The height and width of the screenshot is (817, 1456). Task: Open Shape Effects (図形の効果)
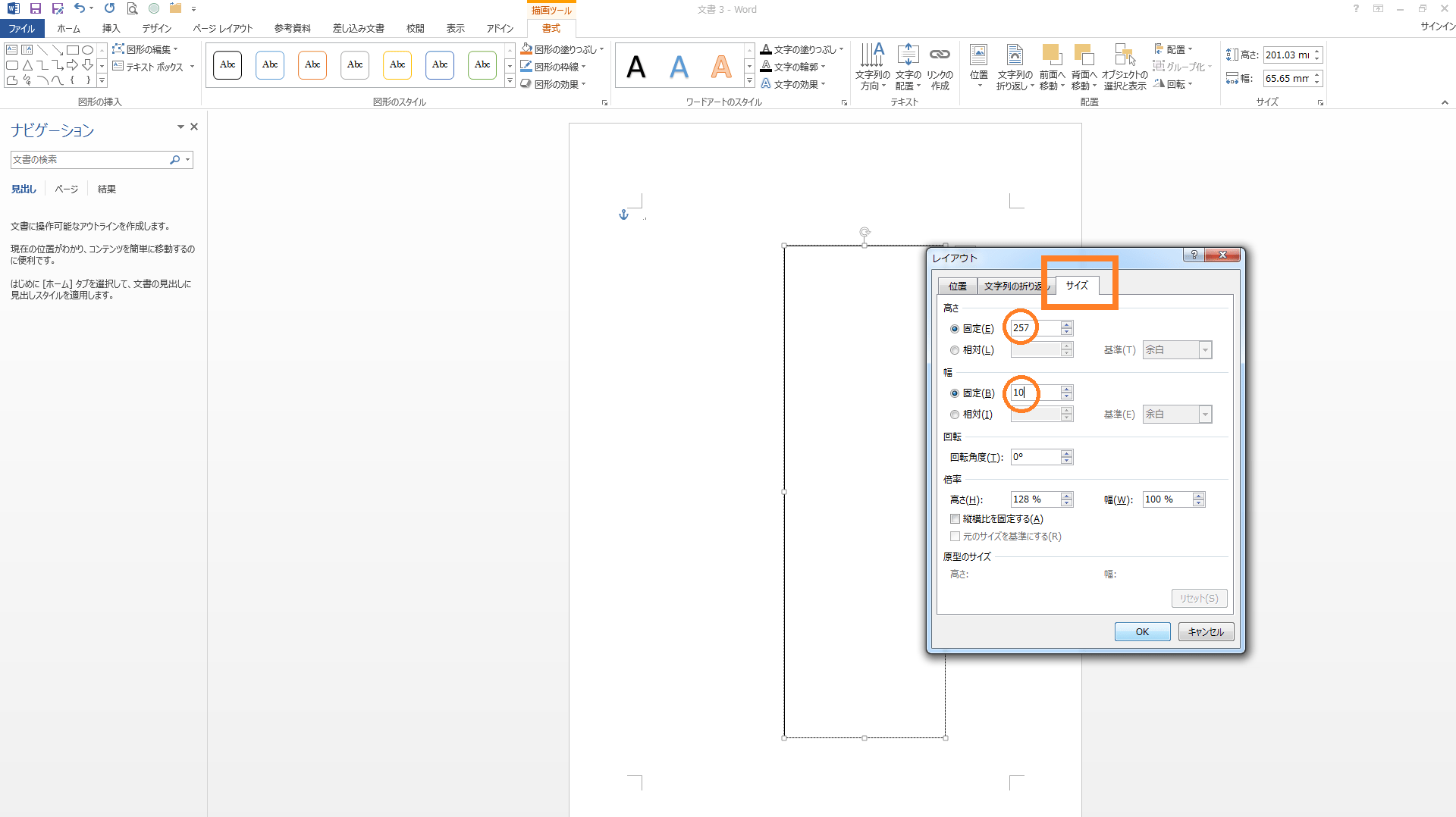[553, 84]
